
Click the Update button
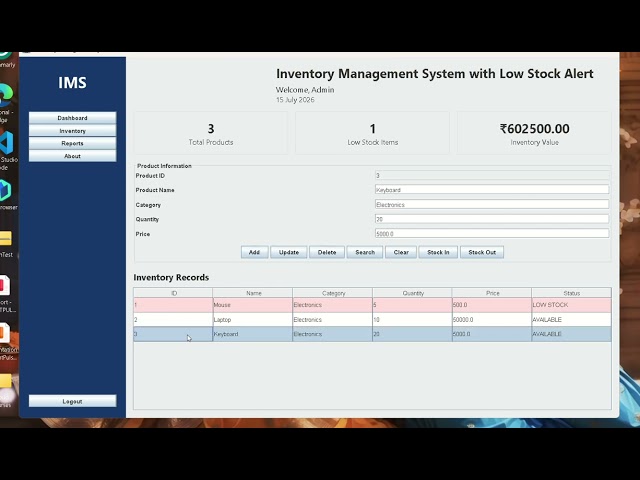[x=289, y=252]
